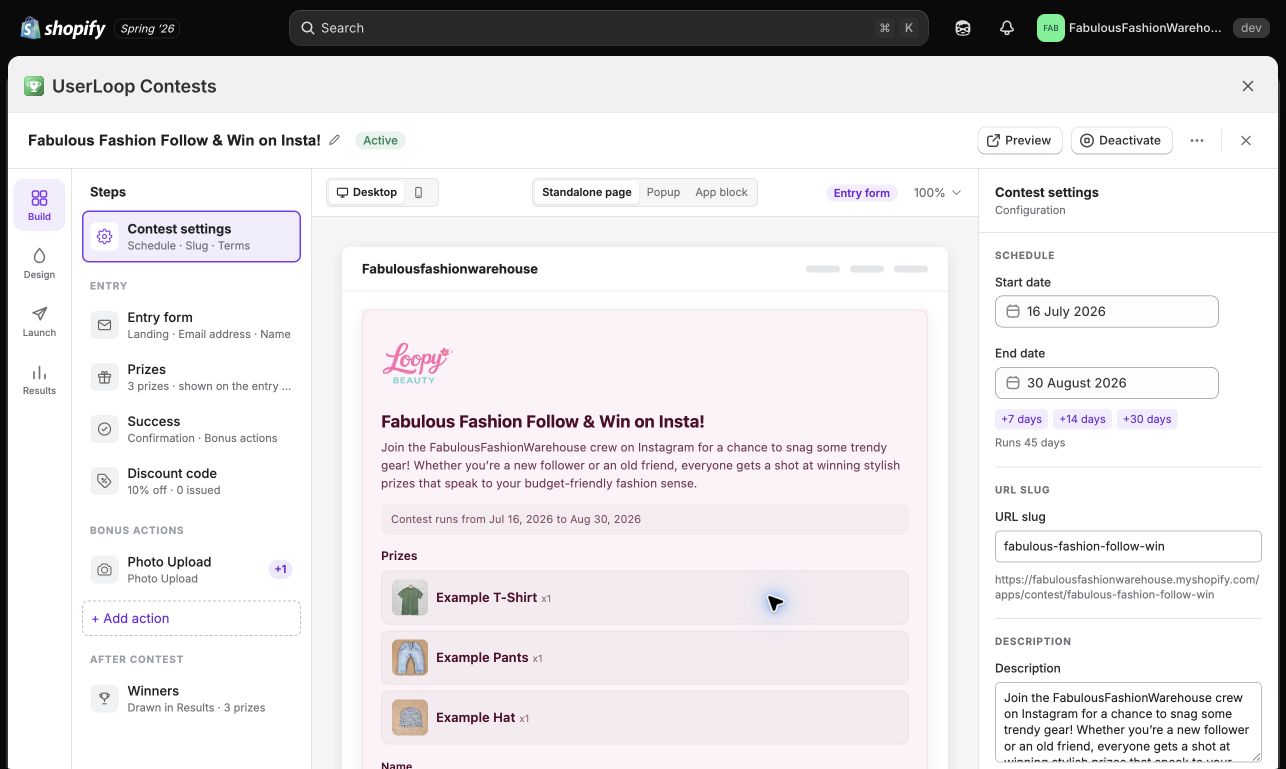Open the Start date picker 16 July 2026
This screenshot has width=1286, height=769.
point(1107,311)
